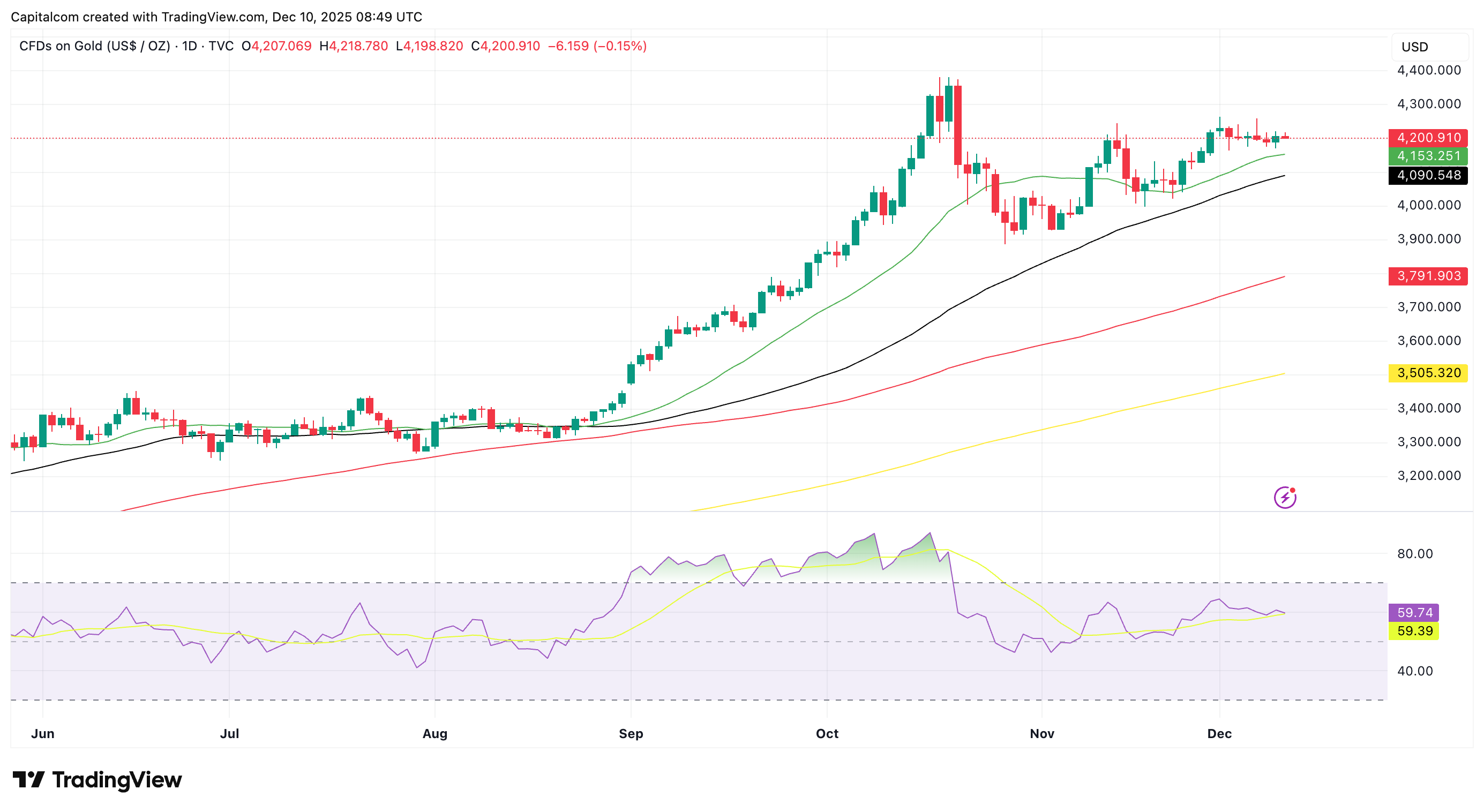The width and height of the screenshot is (1484, 812).
Task: Click the black 4,090.548 moving average tag
Action: (1428, 175)
